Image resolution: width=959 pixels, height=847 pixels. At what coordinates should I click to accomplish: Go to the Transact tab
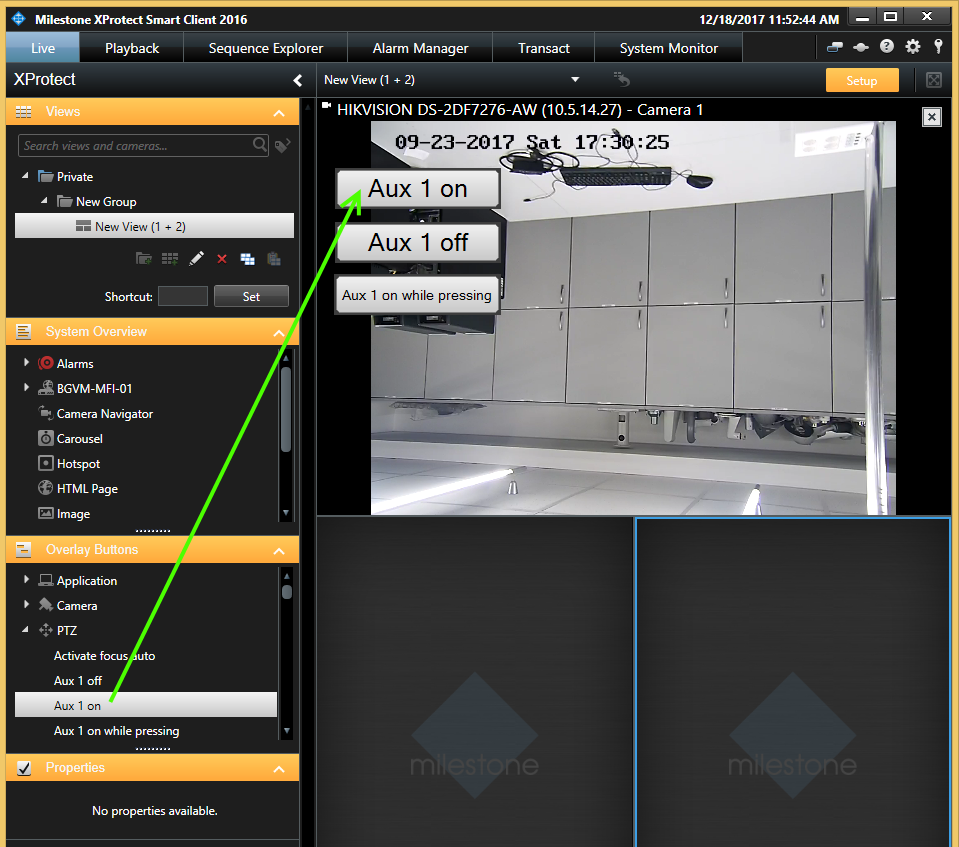543,48
